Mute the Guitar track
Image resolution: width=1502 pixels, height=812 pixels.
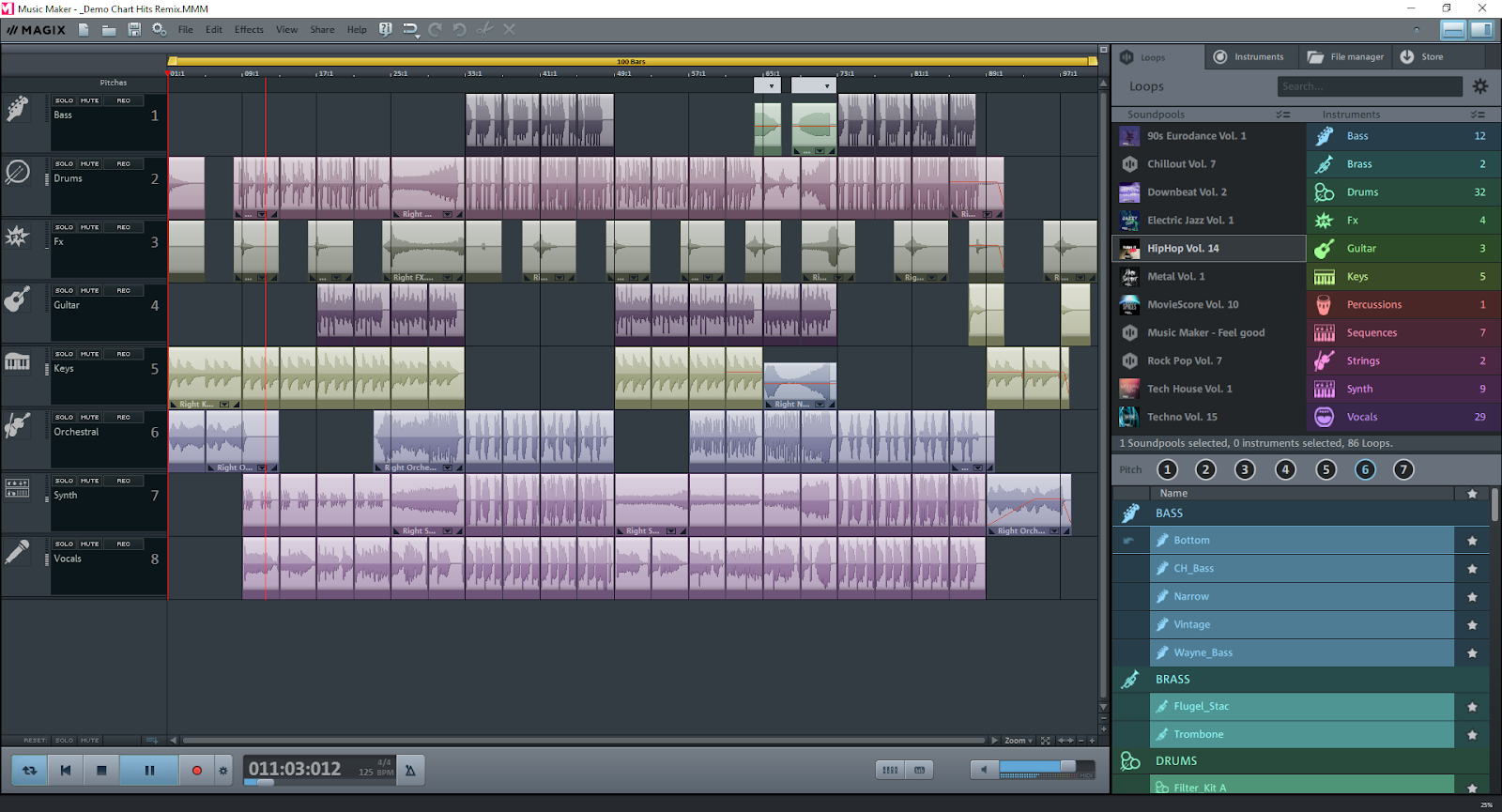pos(89,290)
